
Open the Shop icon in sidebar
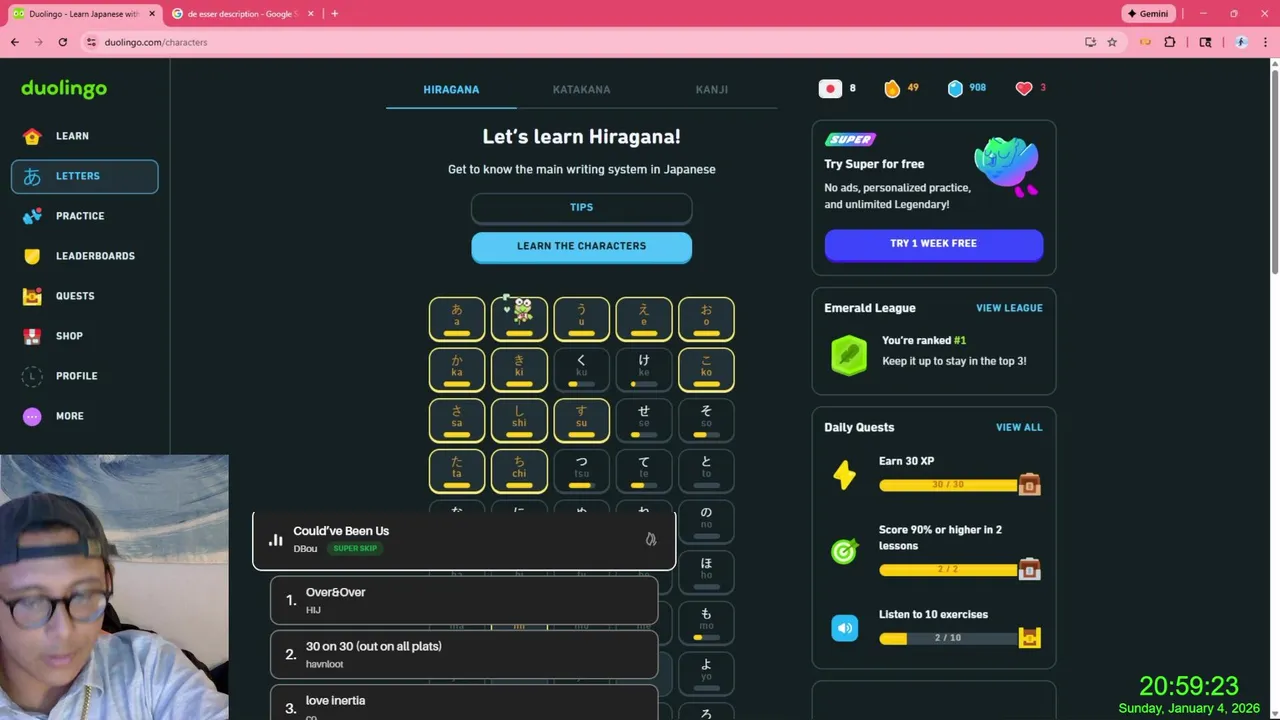pyautogui.click(x=32, y=336)
